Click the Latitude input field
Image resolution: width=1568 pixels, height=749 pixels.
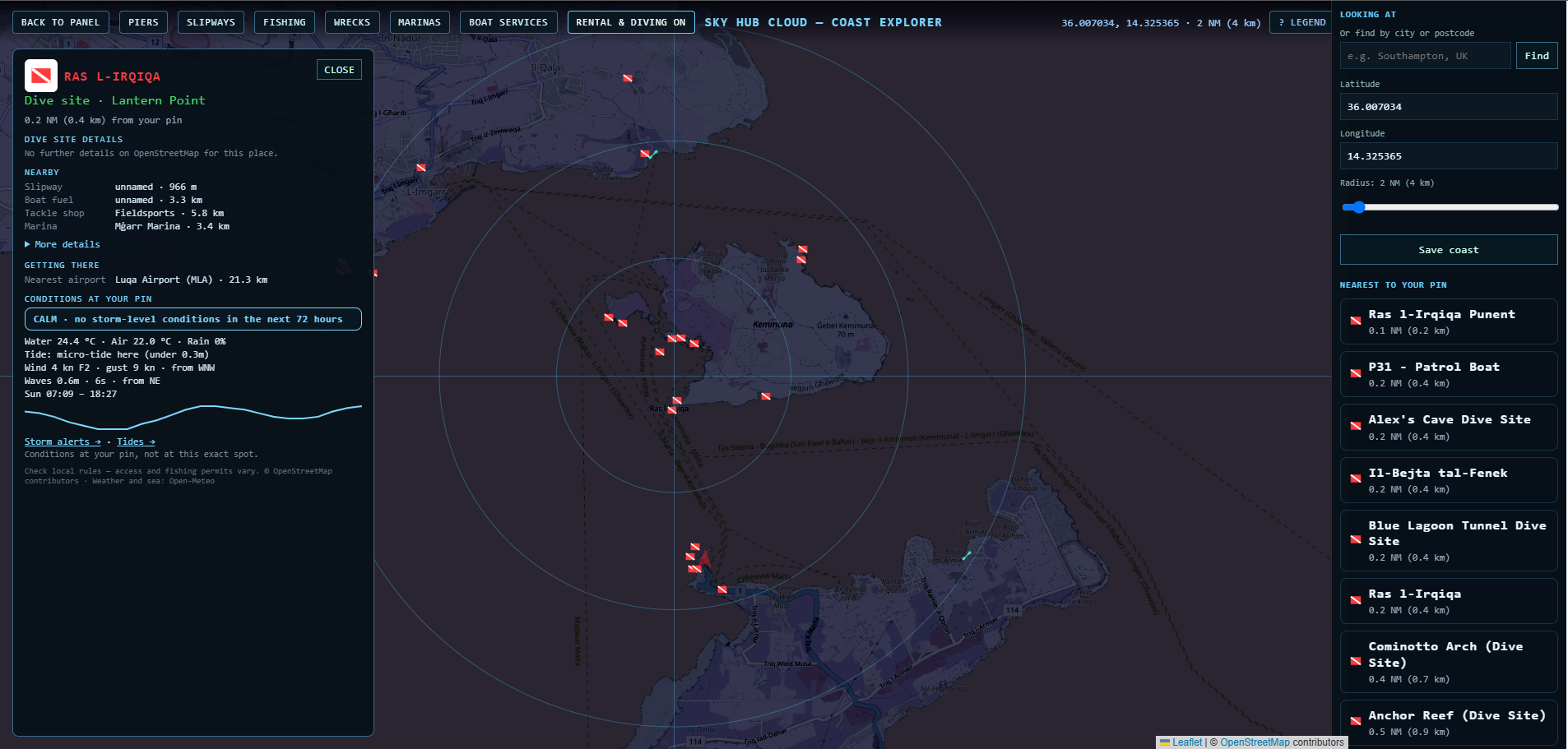pos(1449,107)
